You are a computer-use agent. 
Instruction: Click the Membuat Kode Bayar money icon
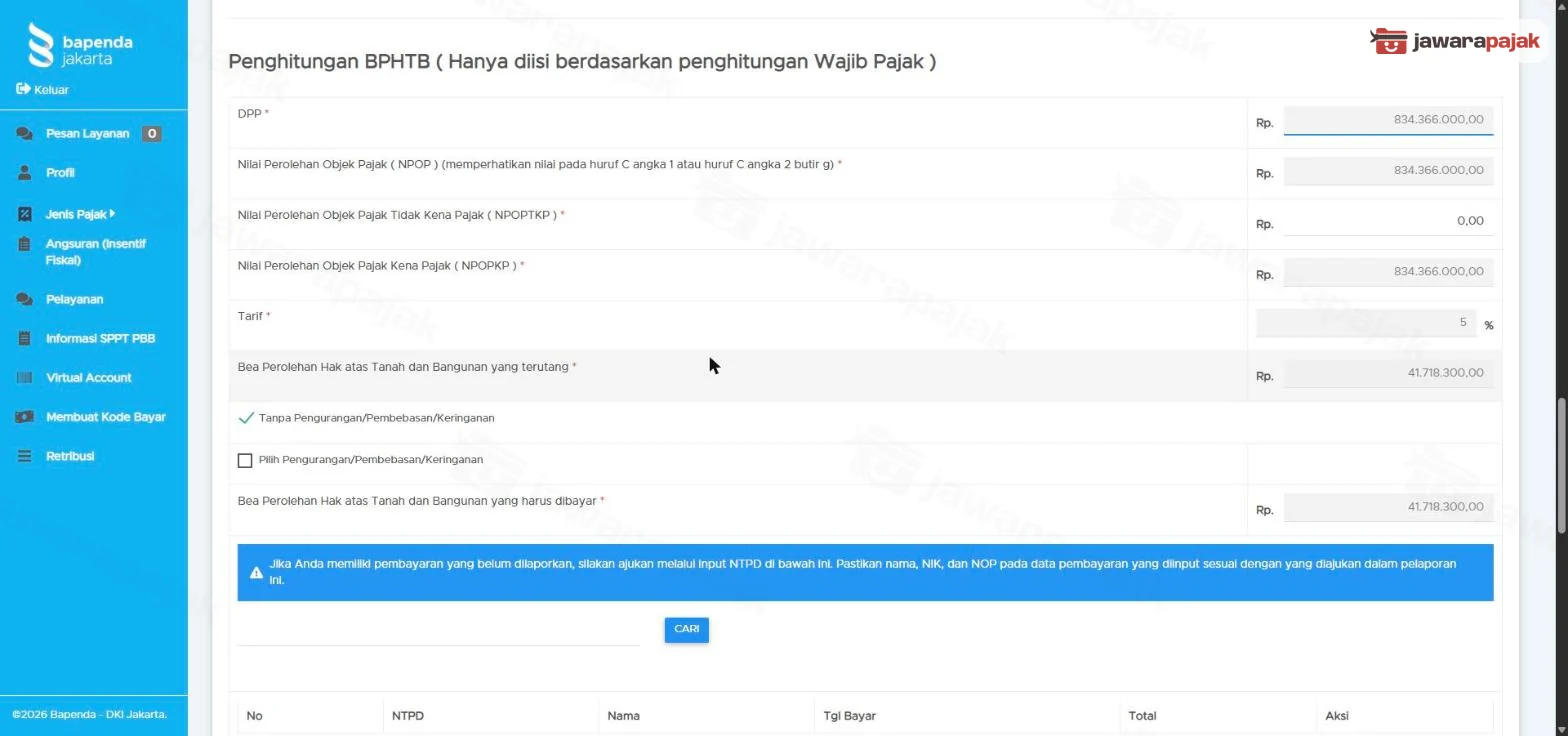click(x=24, y=417)
